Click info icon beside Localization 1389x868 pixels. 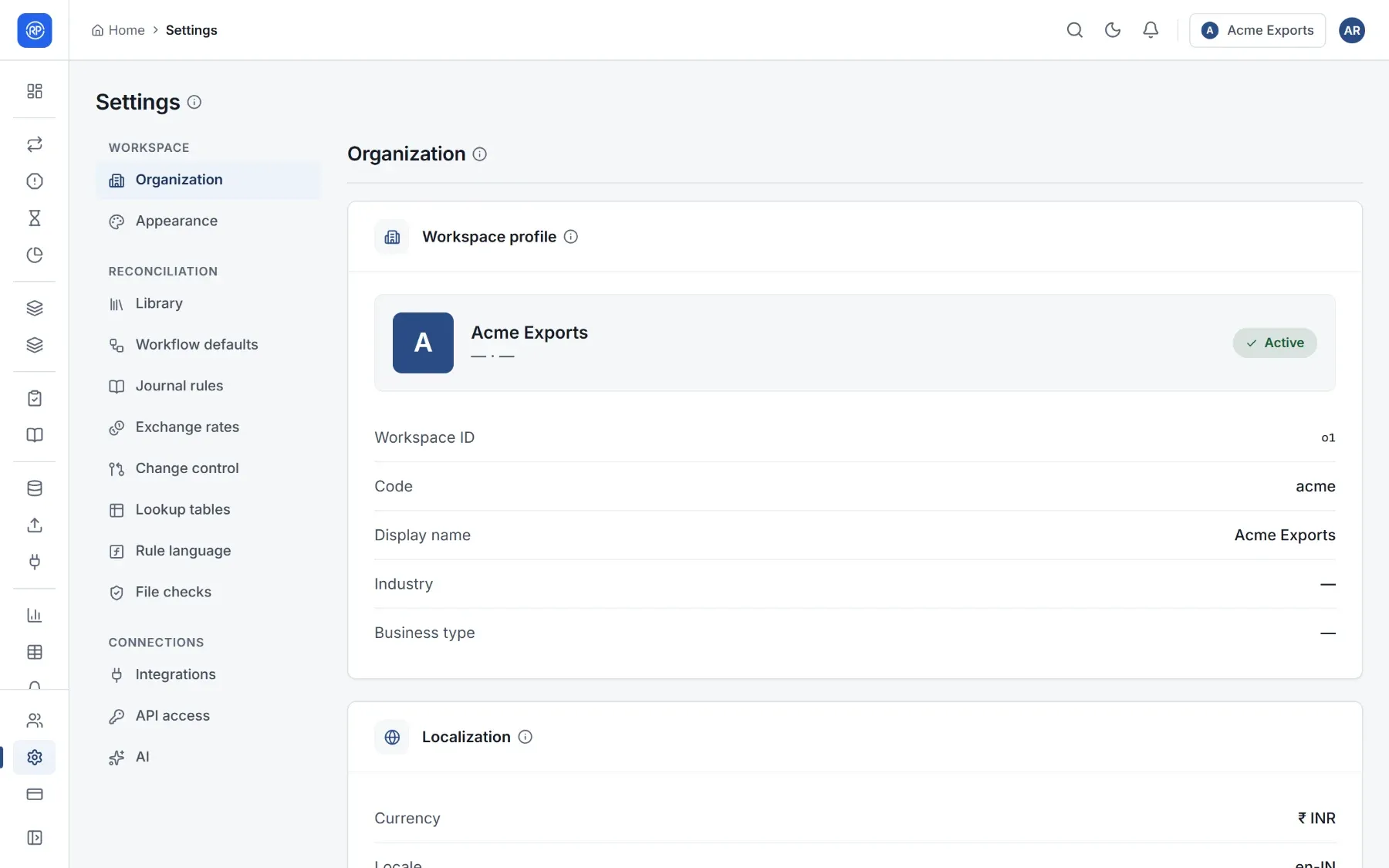click(x=526, y=737)
